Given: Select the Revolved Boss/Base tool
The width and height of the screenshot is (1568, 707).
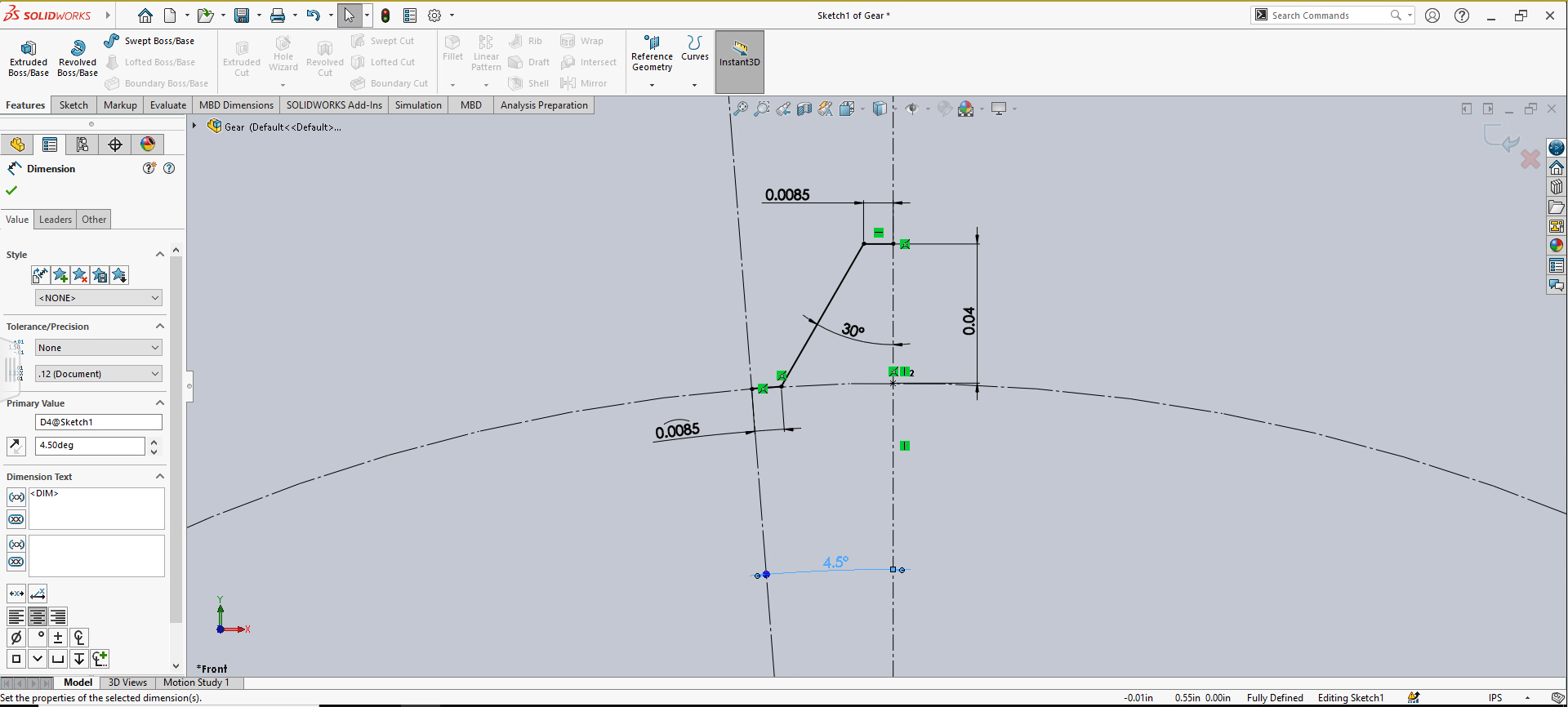Looking at the screenshot, I should click(x=78, y=58).
